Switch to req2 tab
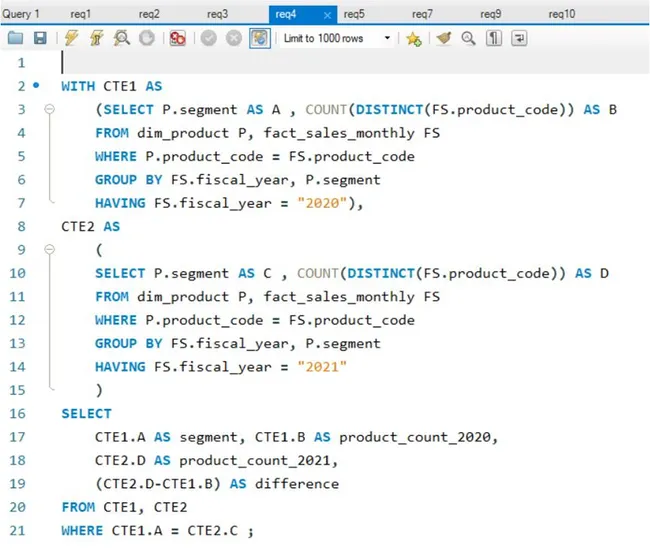The height and width of the screenshot is (552, 650). click(x=149, y=14)
